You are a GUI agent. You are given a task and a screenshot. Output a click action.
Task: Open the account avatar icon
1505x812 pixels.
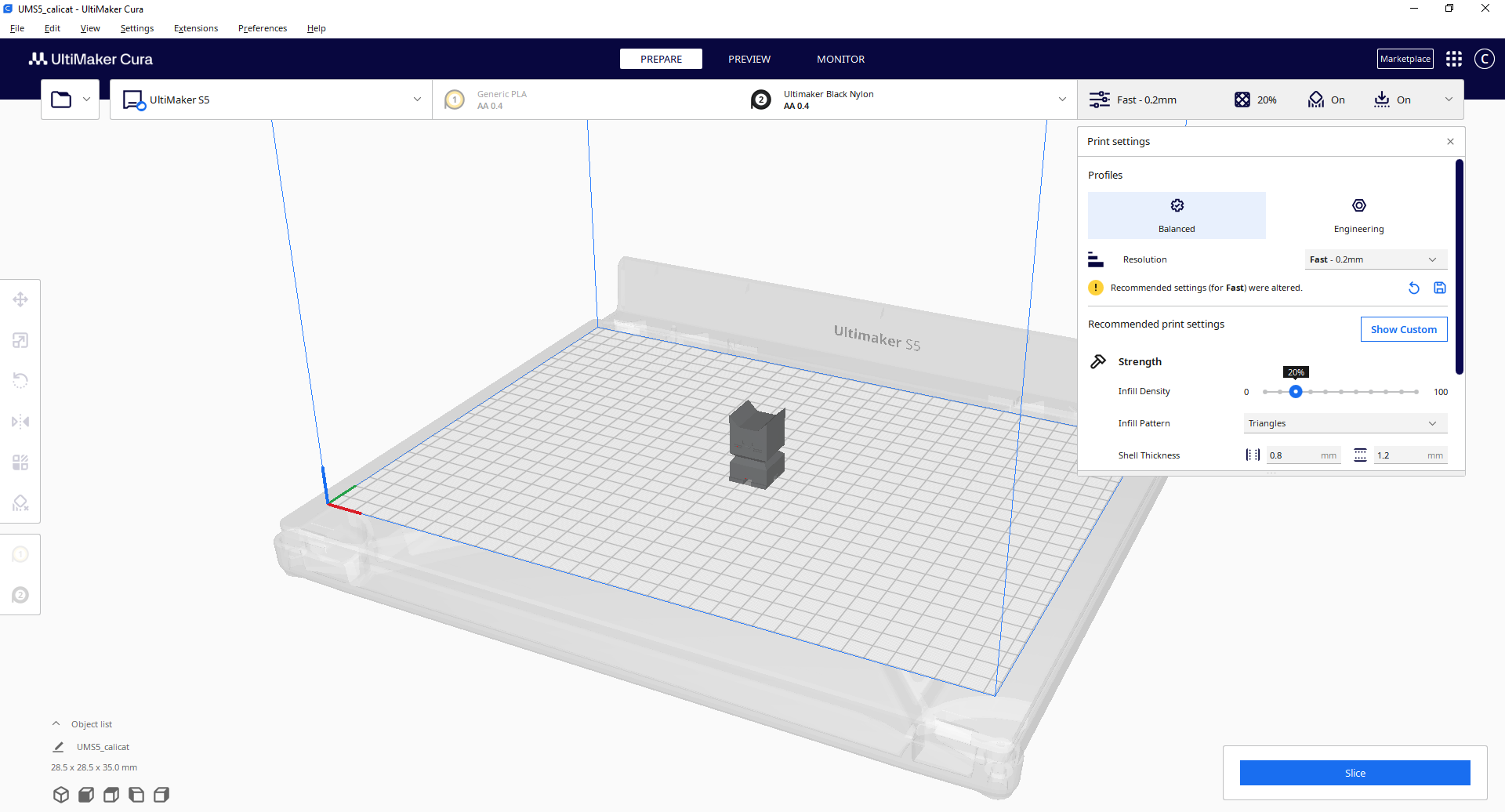pyautogui.click(x=1485, y=59)
